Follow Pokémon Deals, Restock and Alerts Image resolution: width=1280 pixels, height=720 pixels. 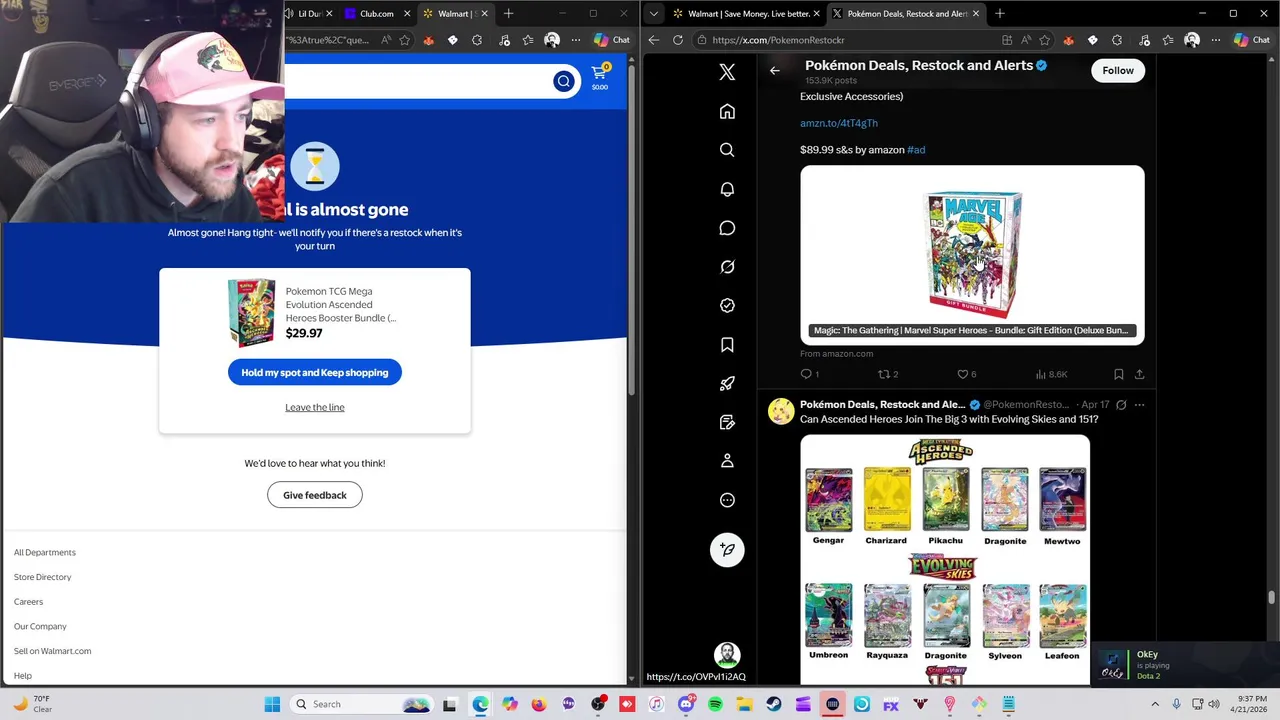[x=1118, y=70]
